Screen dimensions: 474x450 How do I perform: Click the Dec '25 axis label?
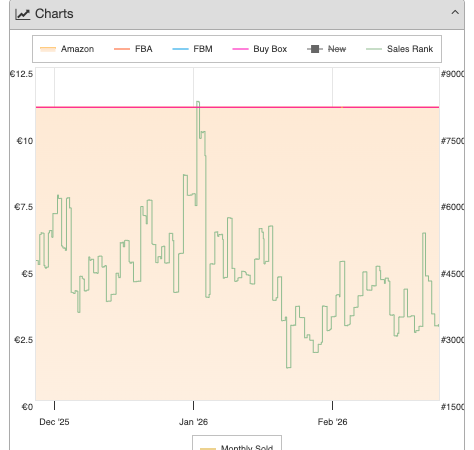pyautogui.click(x=54, y=422)
